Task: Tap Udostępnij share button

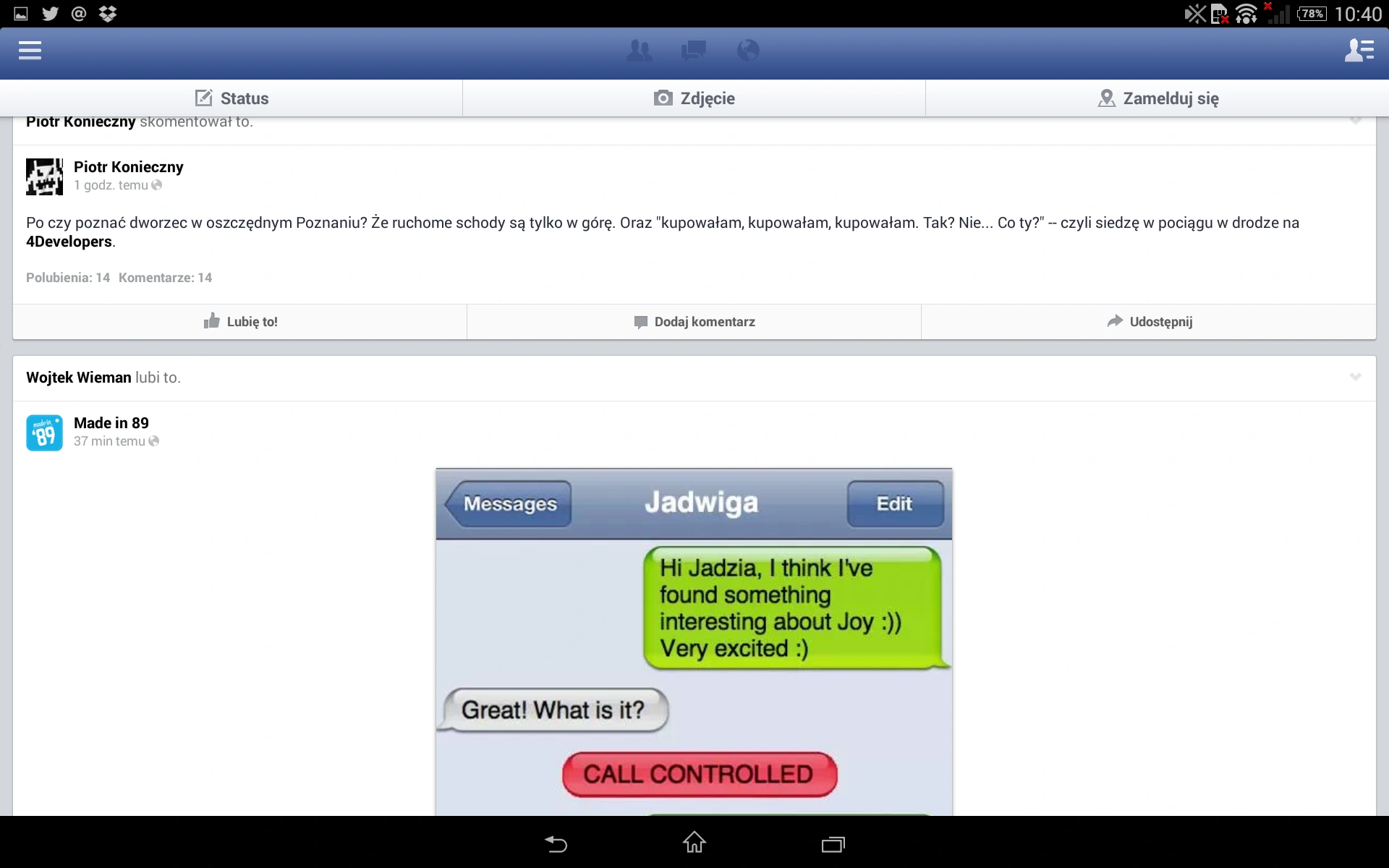Action: tap(1149, 322)
